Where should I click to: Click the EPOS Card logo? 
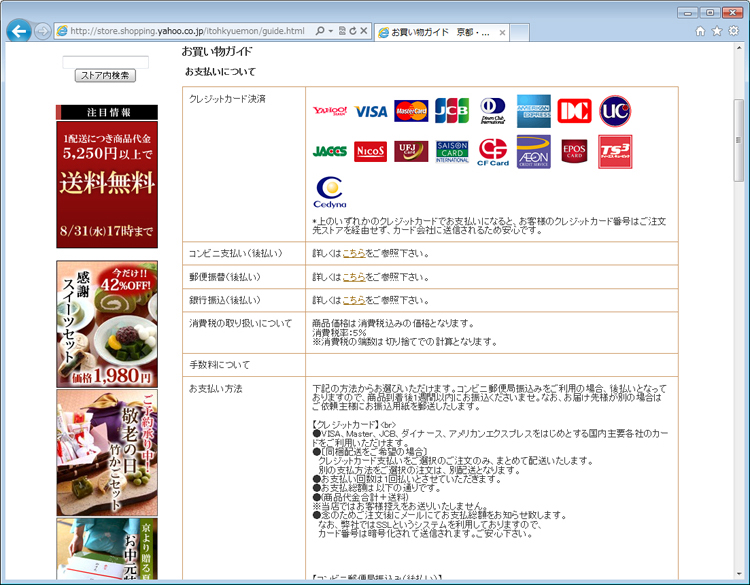click(574, 152)
